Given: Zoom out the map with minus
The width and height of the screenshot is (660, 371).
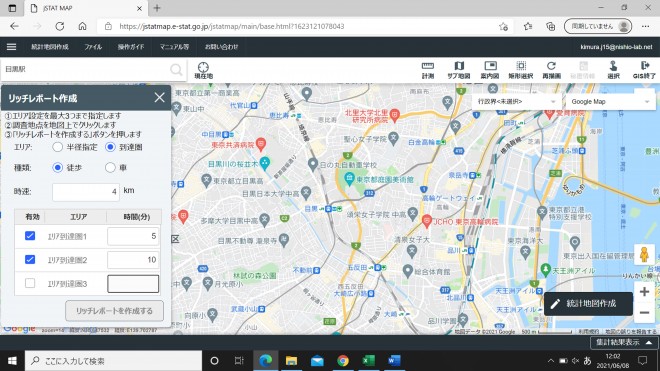Looking at the screenshot, I should (x=644, y=313).
